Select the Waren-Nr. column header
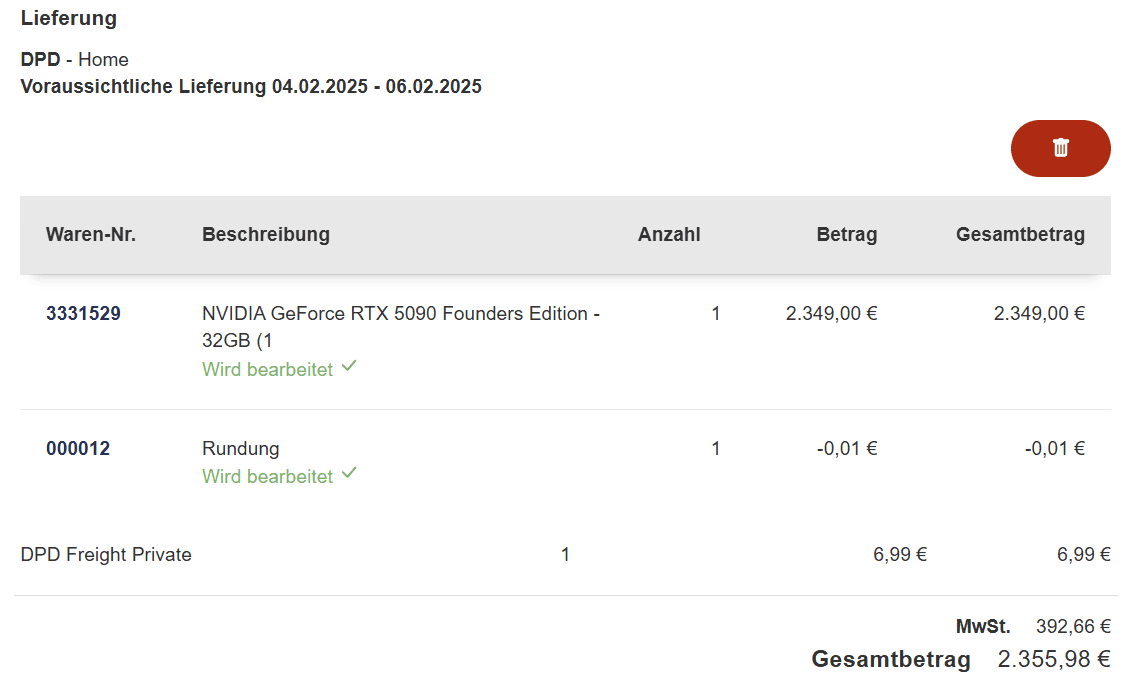Viewport: 1136px width, 690px height. point(91,235)
